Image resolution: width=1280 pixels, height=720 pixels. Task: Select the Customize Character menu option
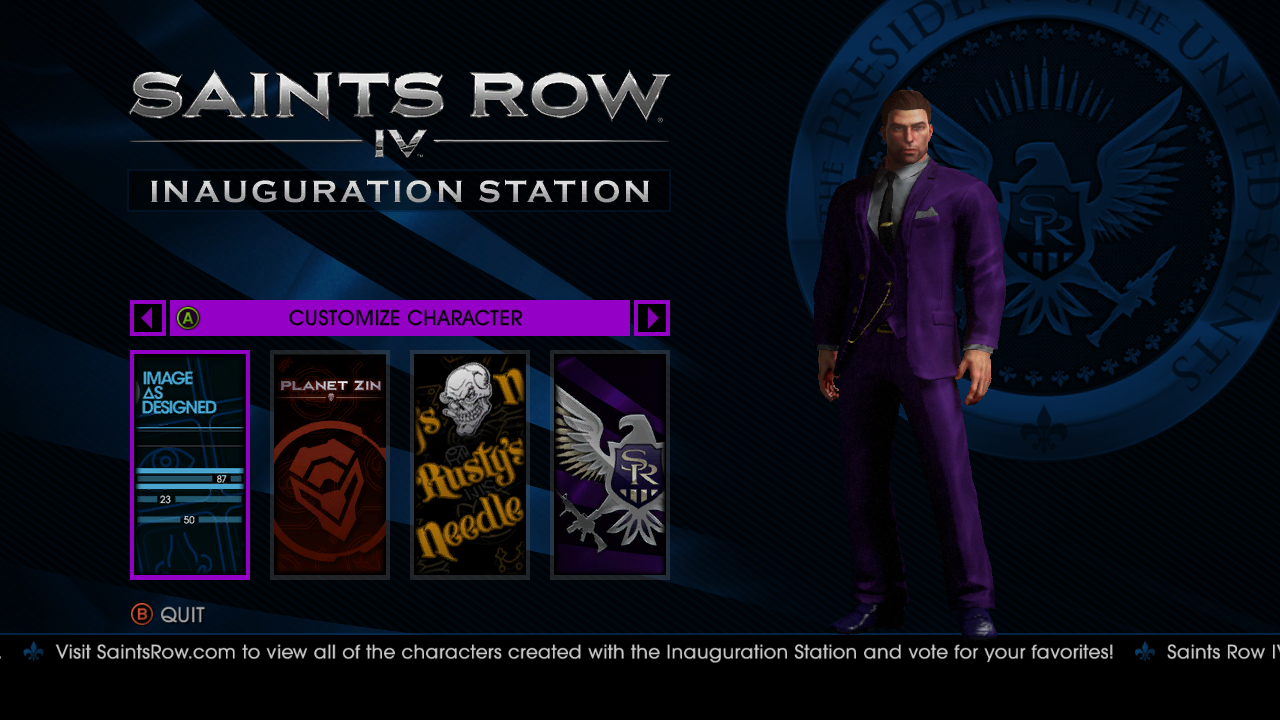coord(400,318)
